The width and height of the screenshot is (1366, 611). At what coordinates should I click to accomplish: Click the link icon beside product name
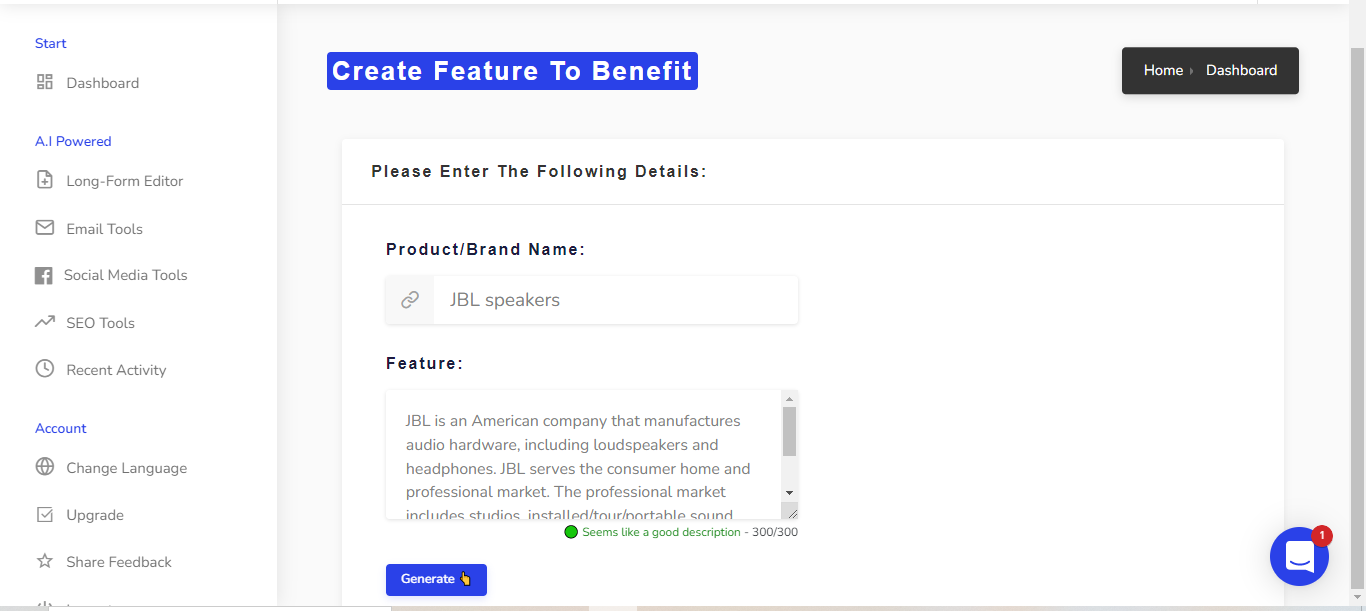click(410, 300)
